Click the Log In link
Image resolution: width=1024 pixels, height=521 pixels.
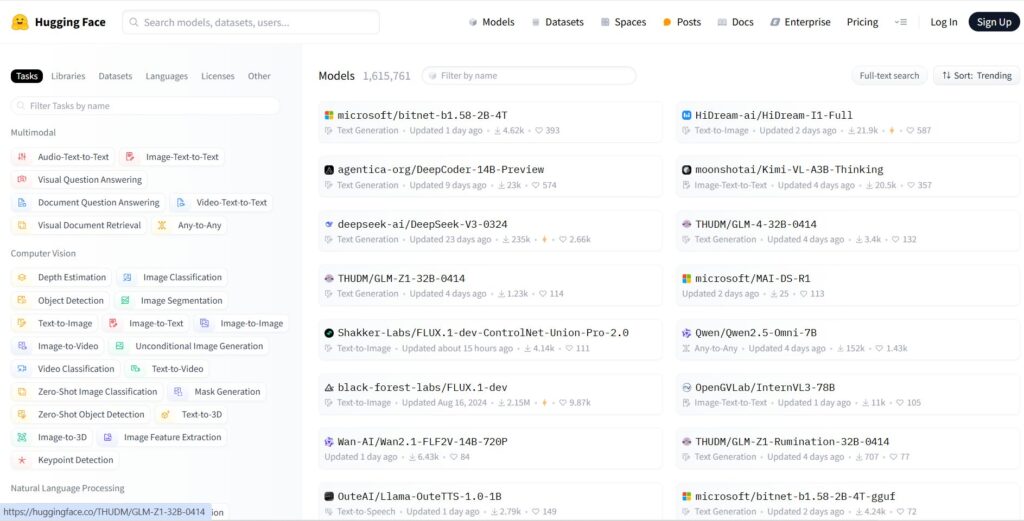coord(944,22)
